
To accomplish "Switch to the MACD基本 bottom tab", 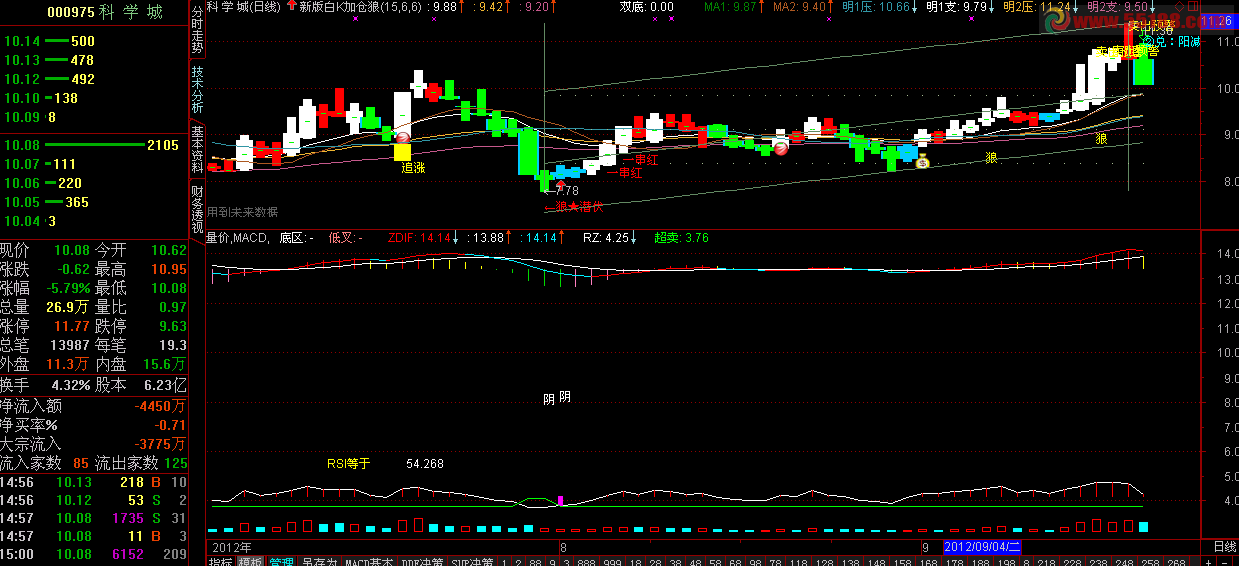I will [369, 561].
